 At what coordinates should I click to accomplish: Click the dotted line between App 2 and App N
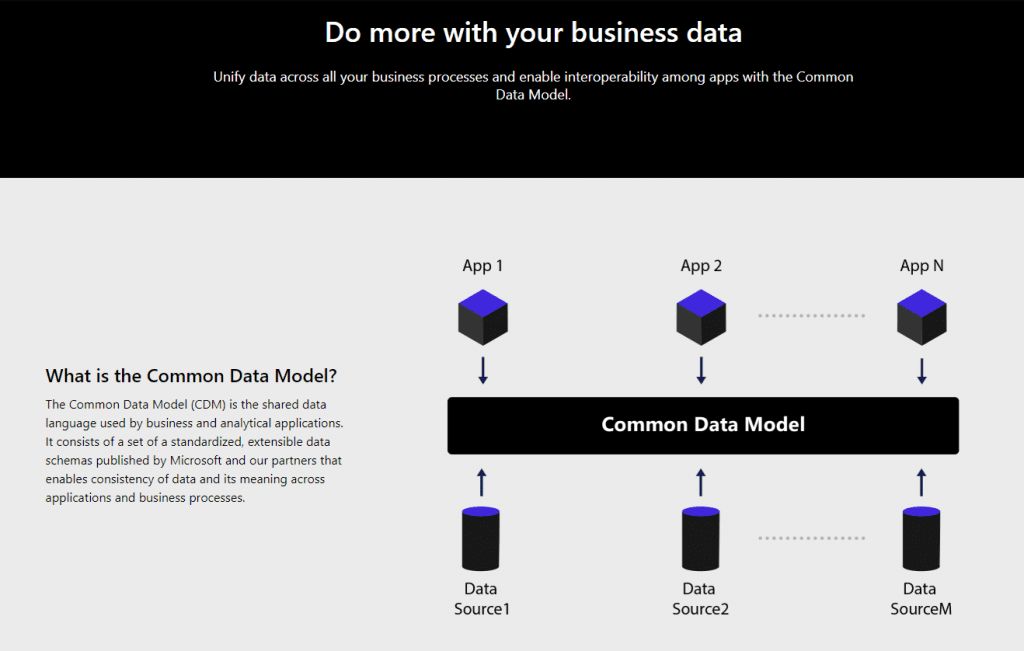[x=811, y=316]
